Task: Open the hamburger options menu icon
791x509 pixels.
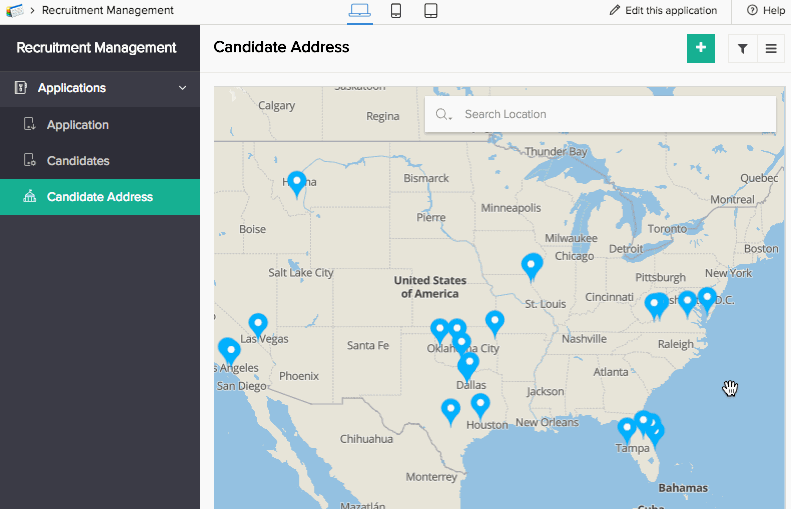Action: click(x=771, y=48)
